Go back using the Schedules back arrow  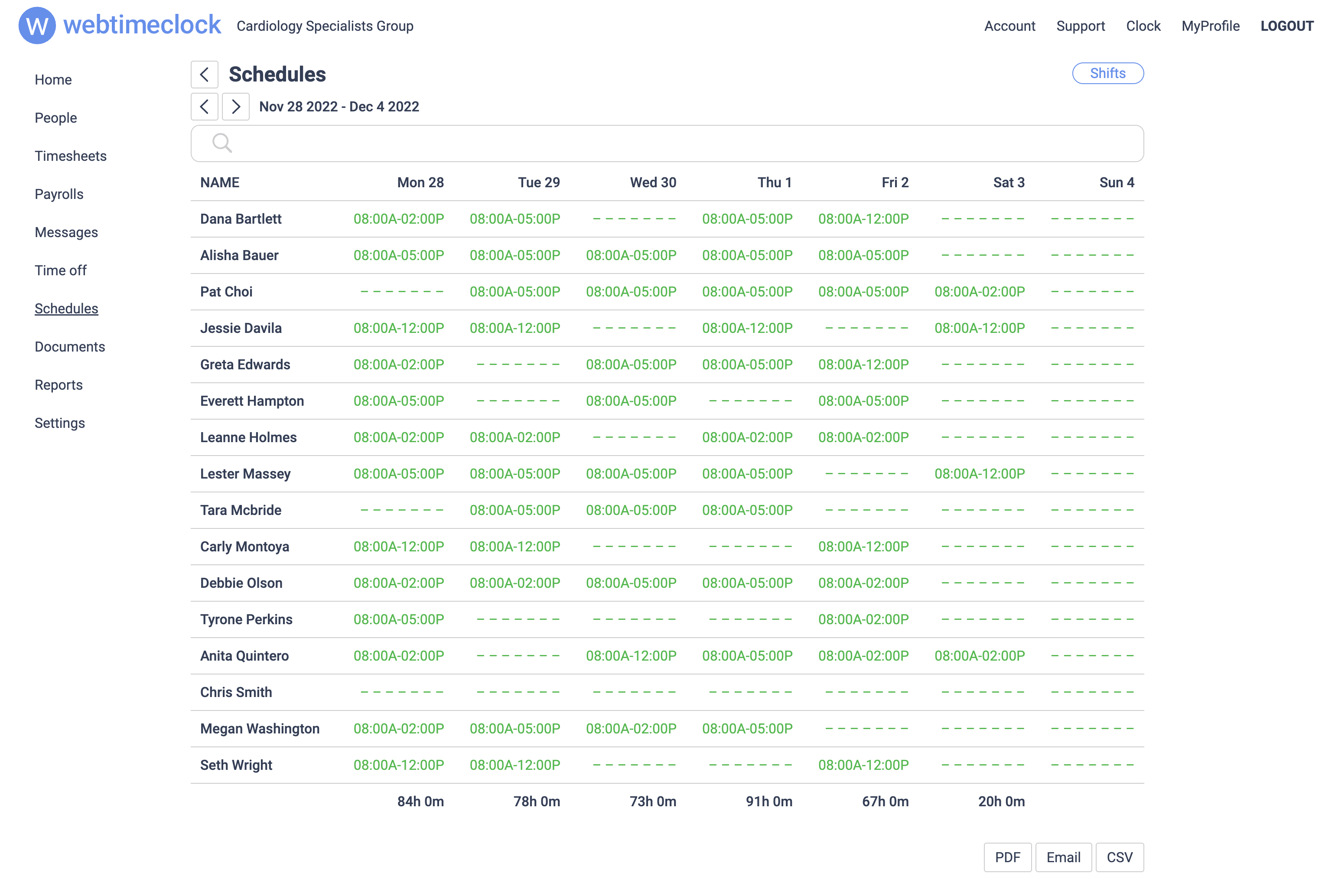[x=204, y=74]
